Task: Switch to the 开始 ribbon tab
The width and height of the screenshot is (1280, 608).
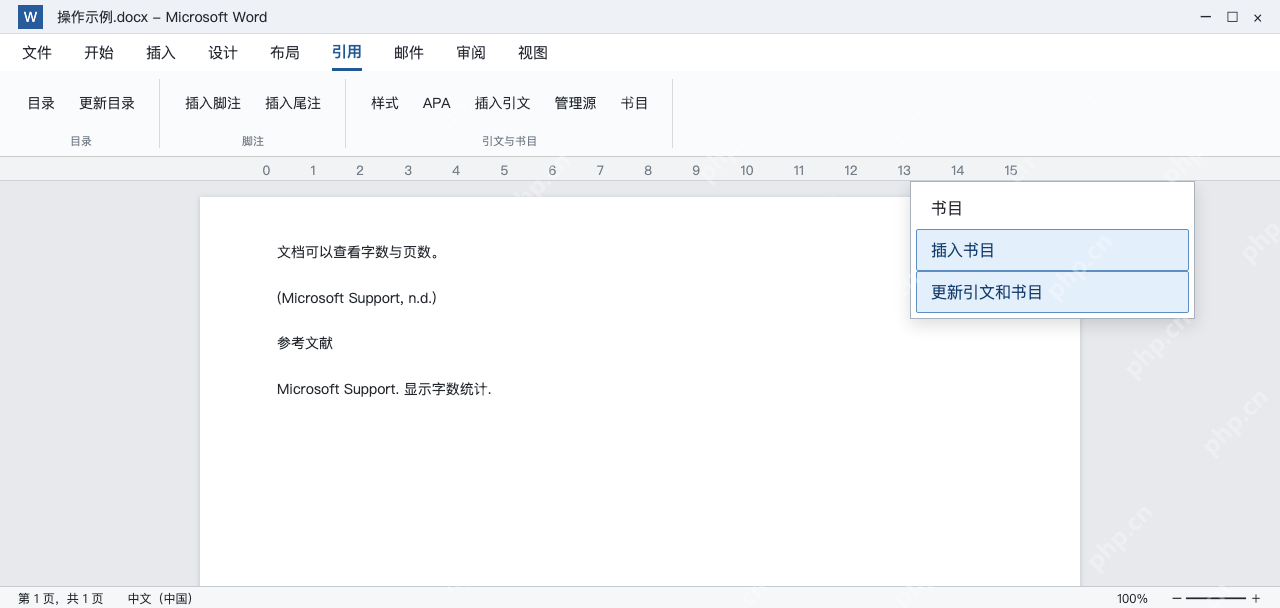Action: (99, 53)
